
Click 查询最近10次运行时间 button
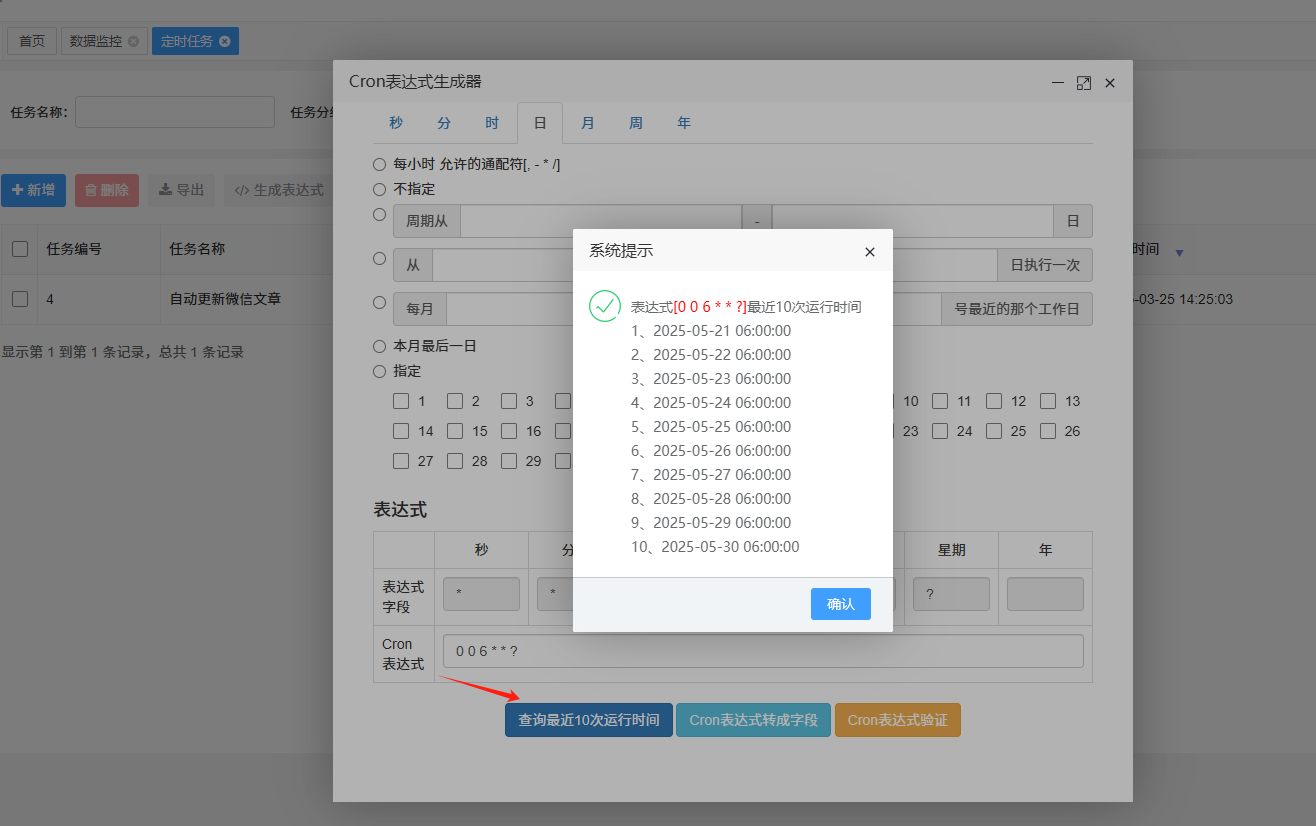point(588,720)
